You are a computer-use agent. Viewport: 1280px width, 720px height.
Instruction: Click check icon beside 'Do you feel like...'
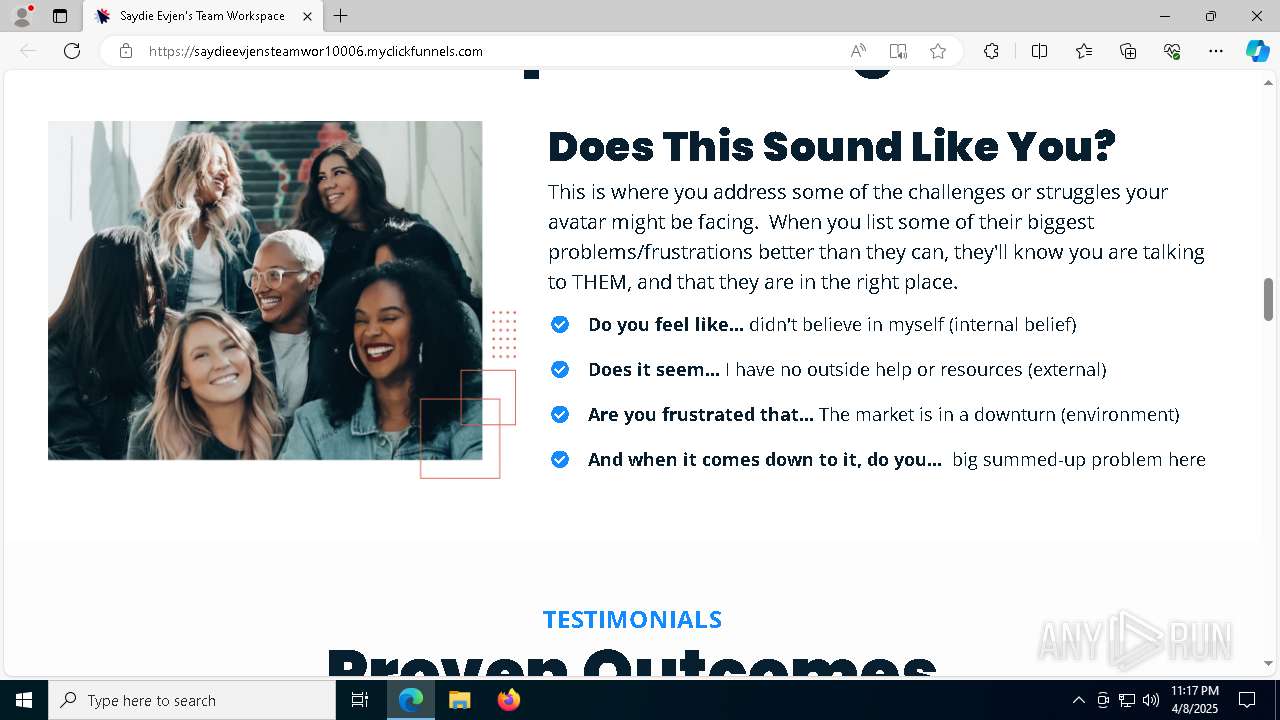560,324
